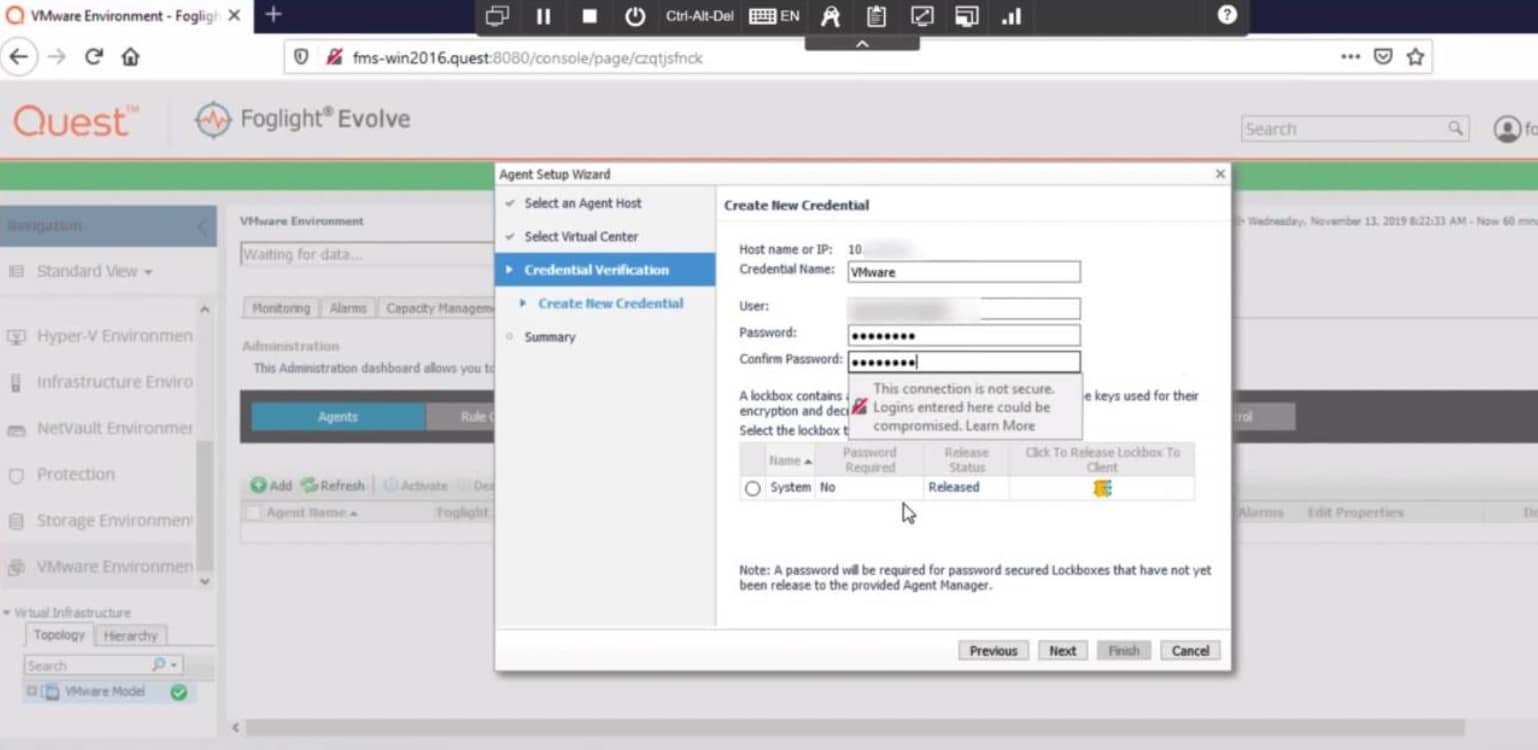Click the insecure connection lock icon in address bar
The height and width of the screenshot is (750, 1538).
pos(335,58)
